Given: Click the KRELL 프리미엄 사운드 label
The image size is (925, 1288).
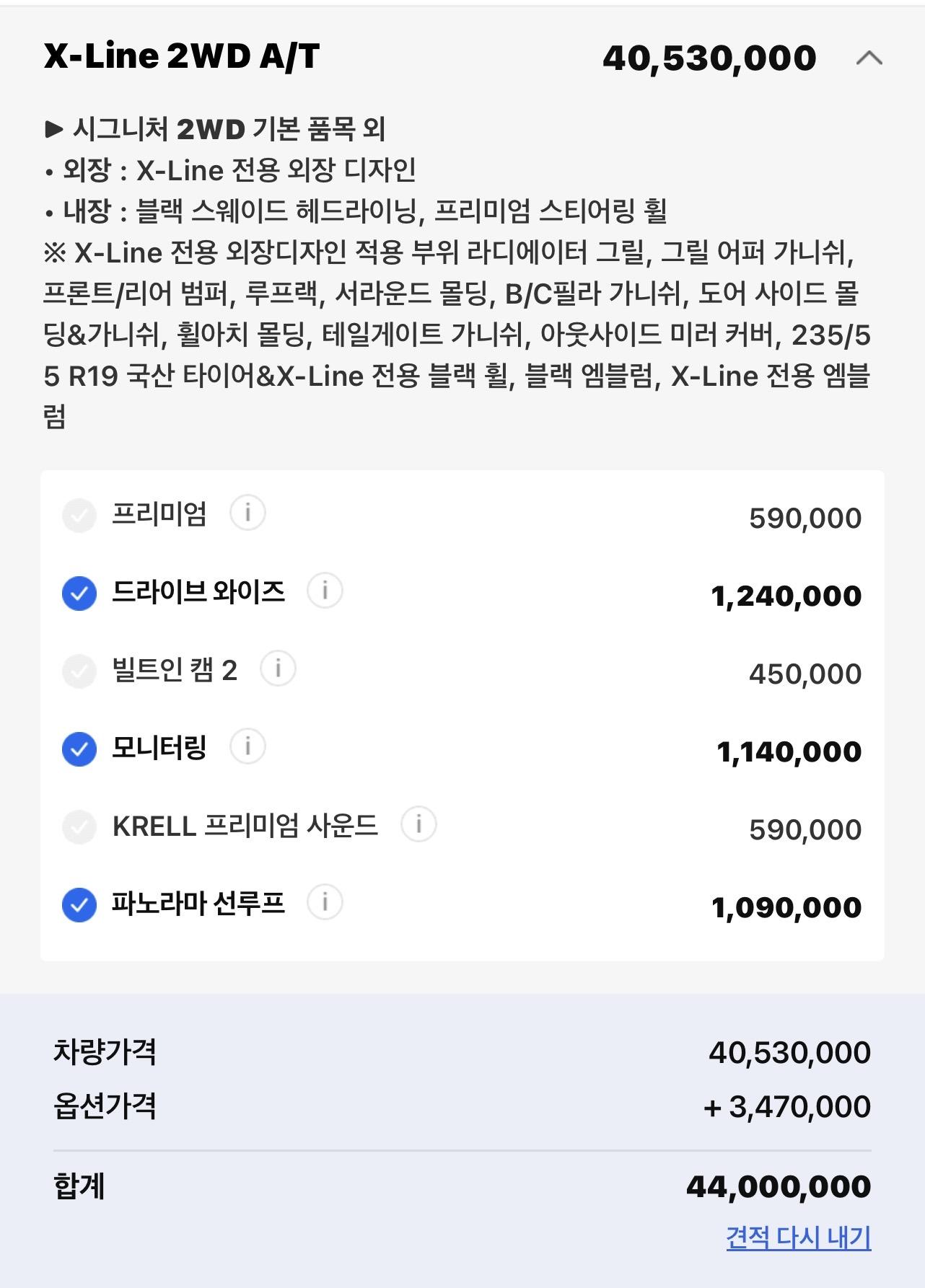Looking at the screenshot, I should 245,826.
